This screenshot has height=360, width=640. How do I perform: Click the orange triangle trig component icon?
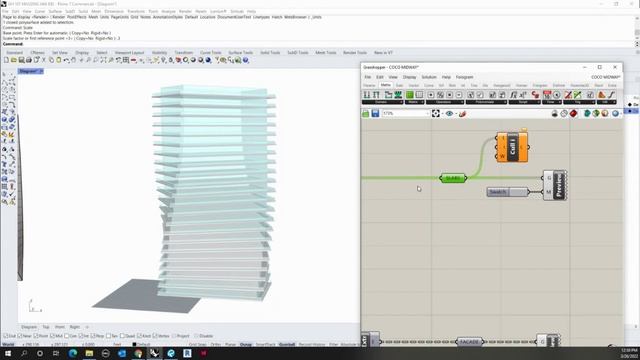tap(602, 95)
